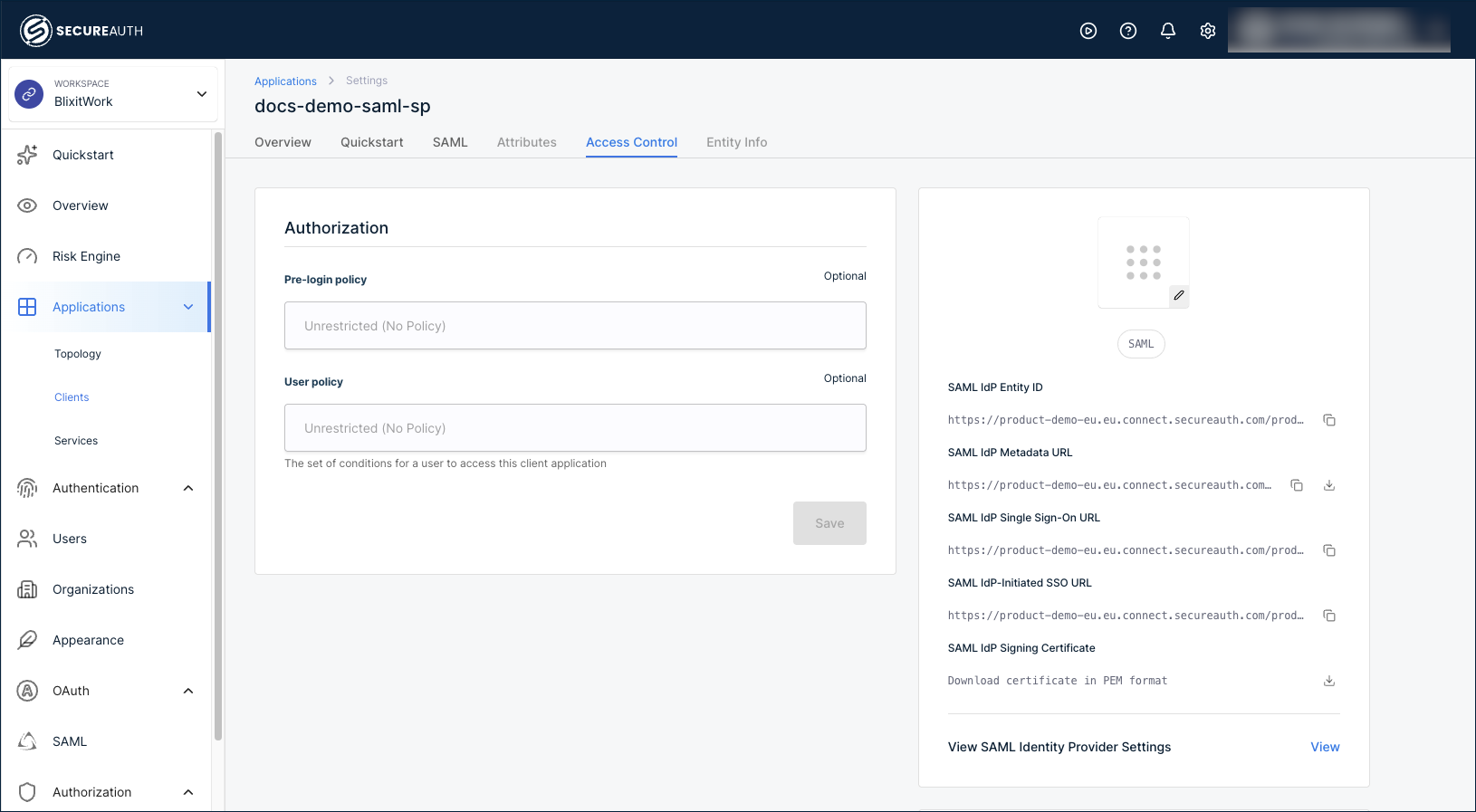Expand the Authentication sidebar section chevron
1476x812 pixels.
pyautogui.click(x=188, y=488)
